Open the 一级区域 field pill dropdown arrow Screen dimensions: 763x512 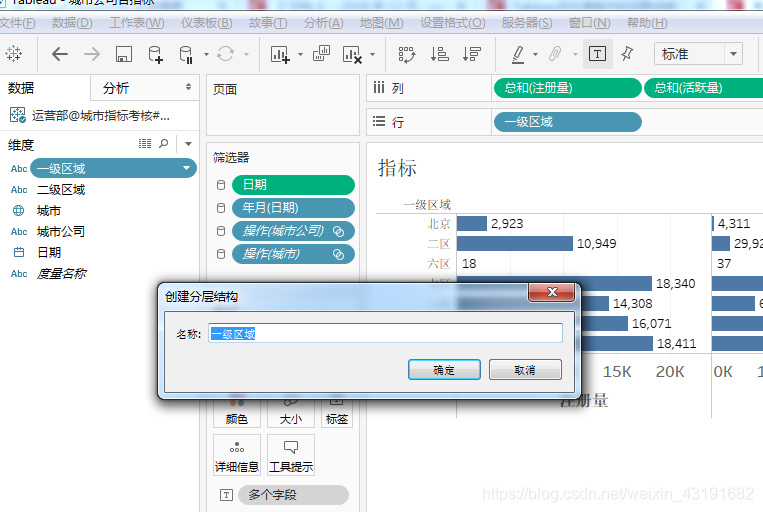pyautogui.click(x=186, y=168)
